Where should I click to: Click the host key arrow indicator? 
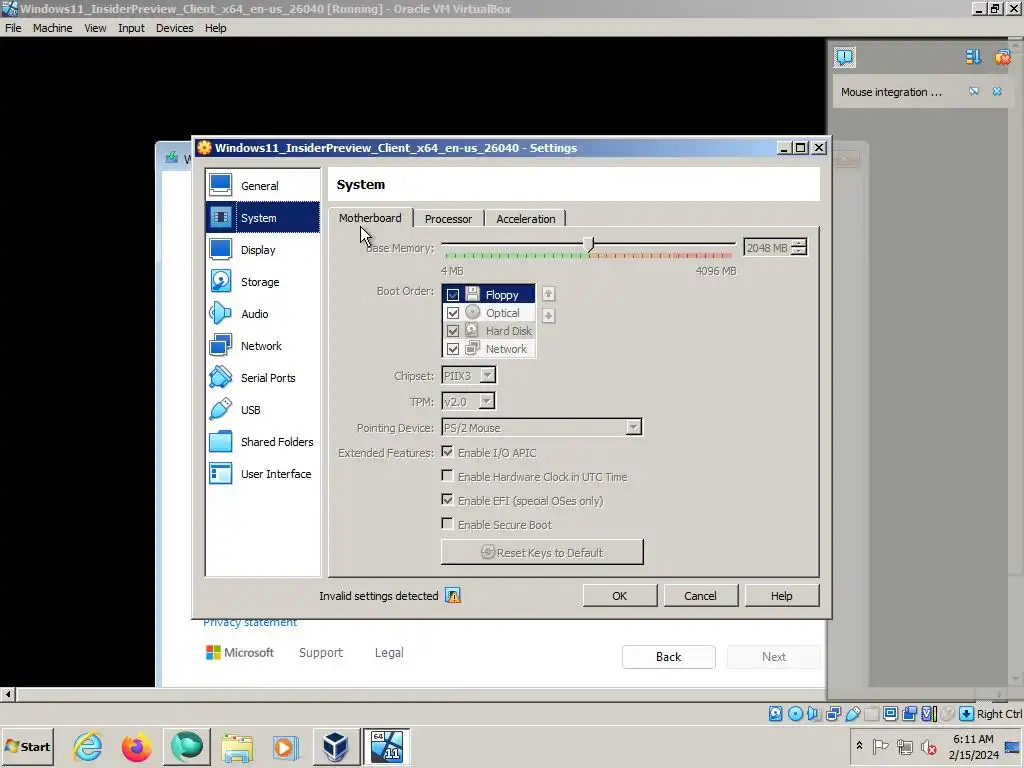pos(967,714)
